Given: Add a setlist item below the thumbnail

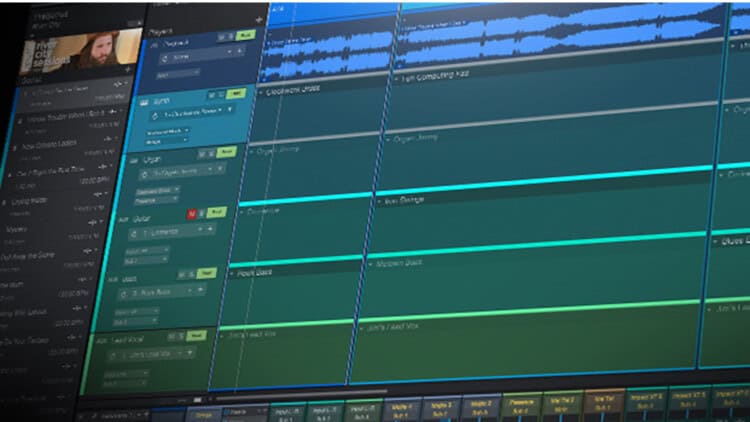Looking at the screenshot, I should pos(128,70).
